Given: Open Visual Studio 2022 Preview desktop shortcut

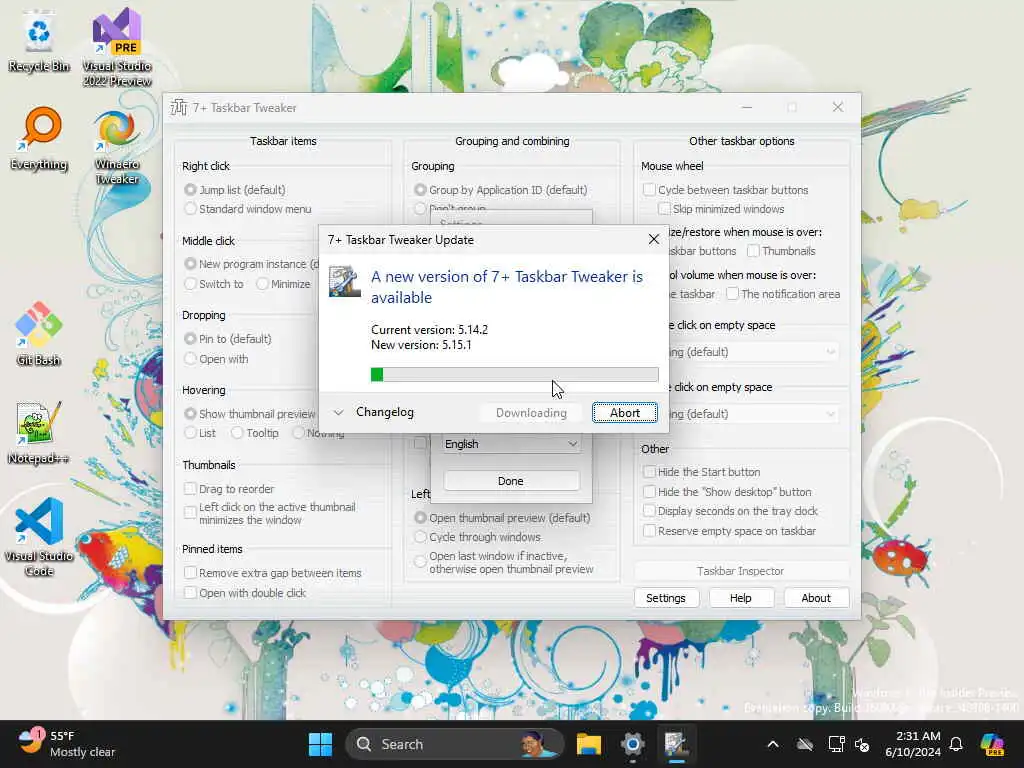Looking at the screenshot, I should tap(117, 47).
